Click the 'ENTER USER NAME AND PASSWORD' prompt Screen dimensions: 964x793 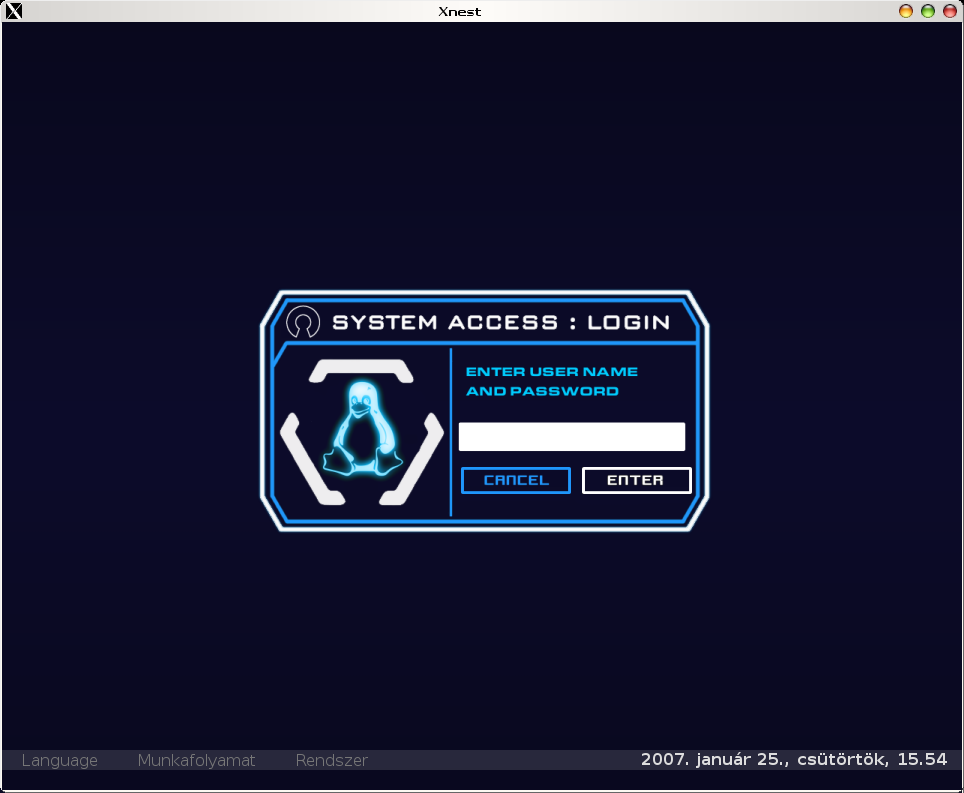click(551, 381)
